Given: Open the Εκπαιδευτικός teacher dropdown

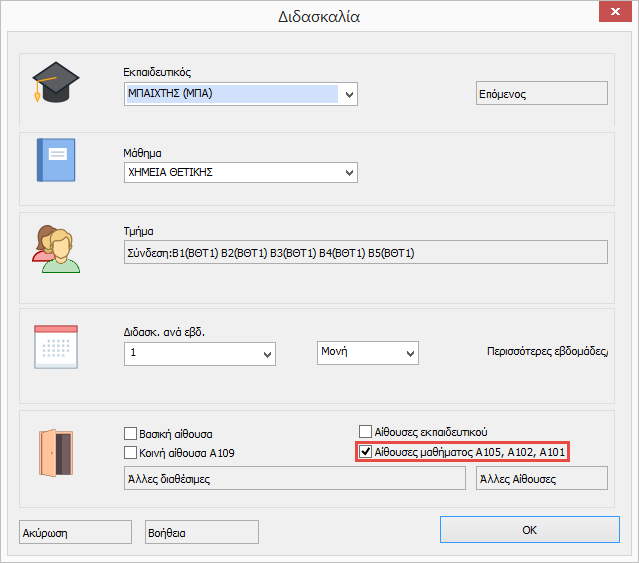Looking at the screenshot, I should [348, 94].
